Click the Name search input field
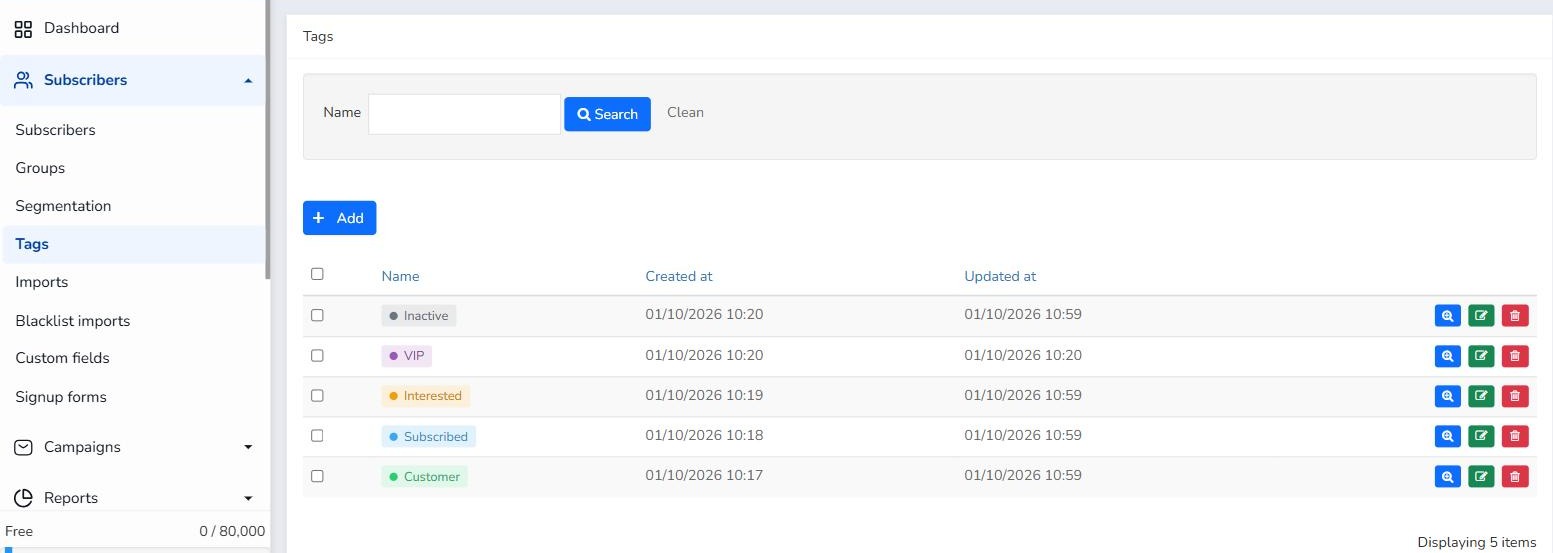 click(464, 114)
